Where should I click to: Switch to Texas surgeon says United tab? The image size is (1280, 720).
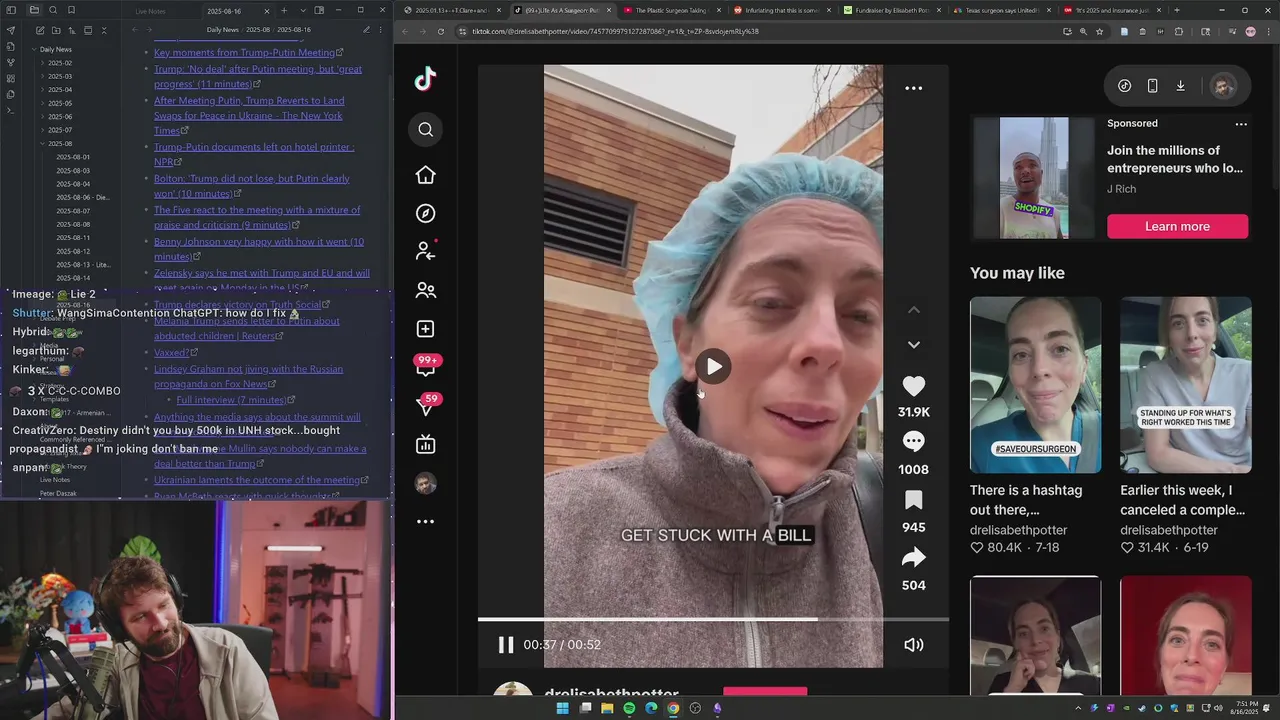[x=1000, y=10]
